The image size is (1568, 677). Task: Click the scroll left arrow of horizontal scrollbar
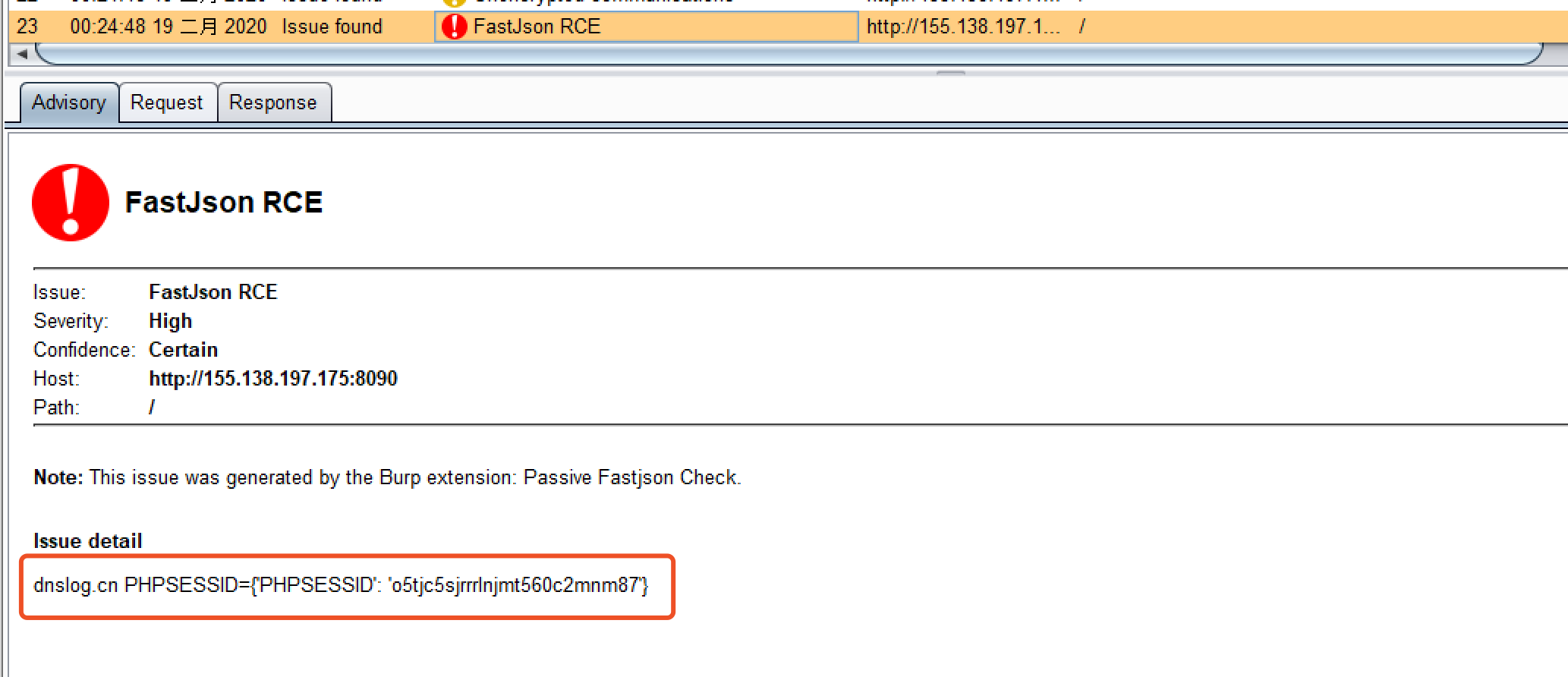tap(22, 54)
